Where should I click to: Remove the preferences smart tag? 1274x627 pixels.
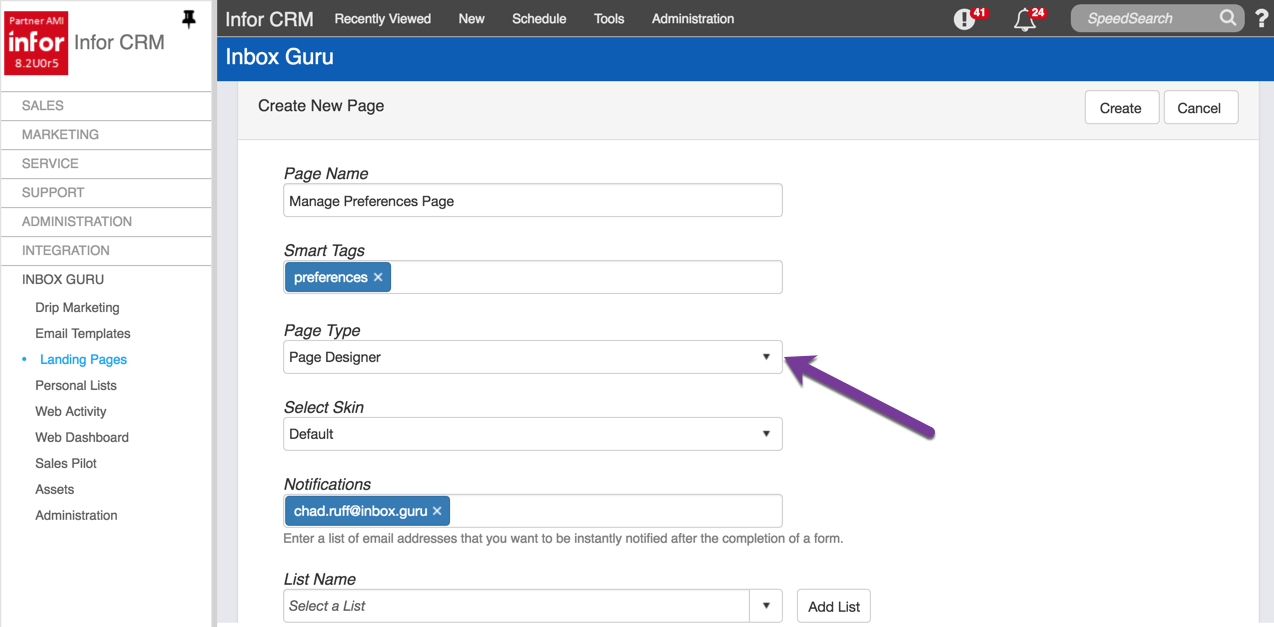(378, 277)
